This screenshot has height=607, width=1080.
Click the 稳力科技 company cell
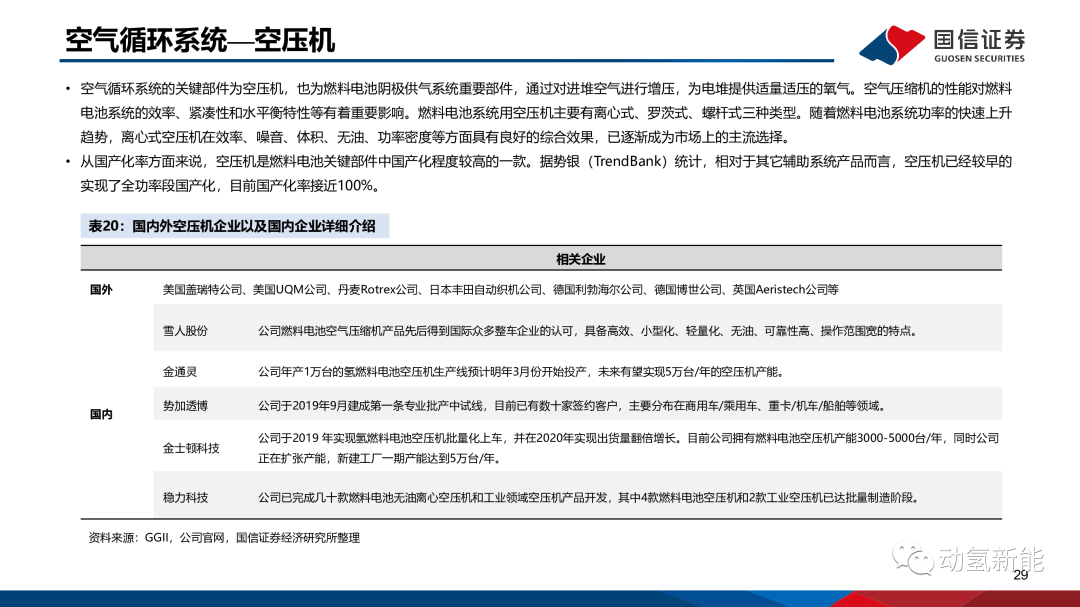pyautogui.click(x=185, y=497)
